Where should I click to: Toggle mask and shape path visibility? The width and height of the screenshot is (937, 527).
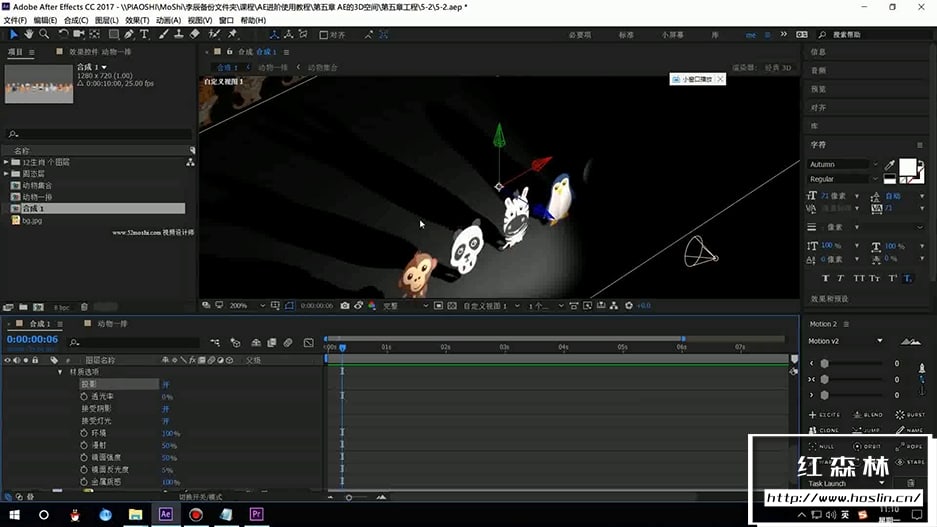click(x=289, y=305)
